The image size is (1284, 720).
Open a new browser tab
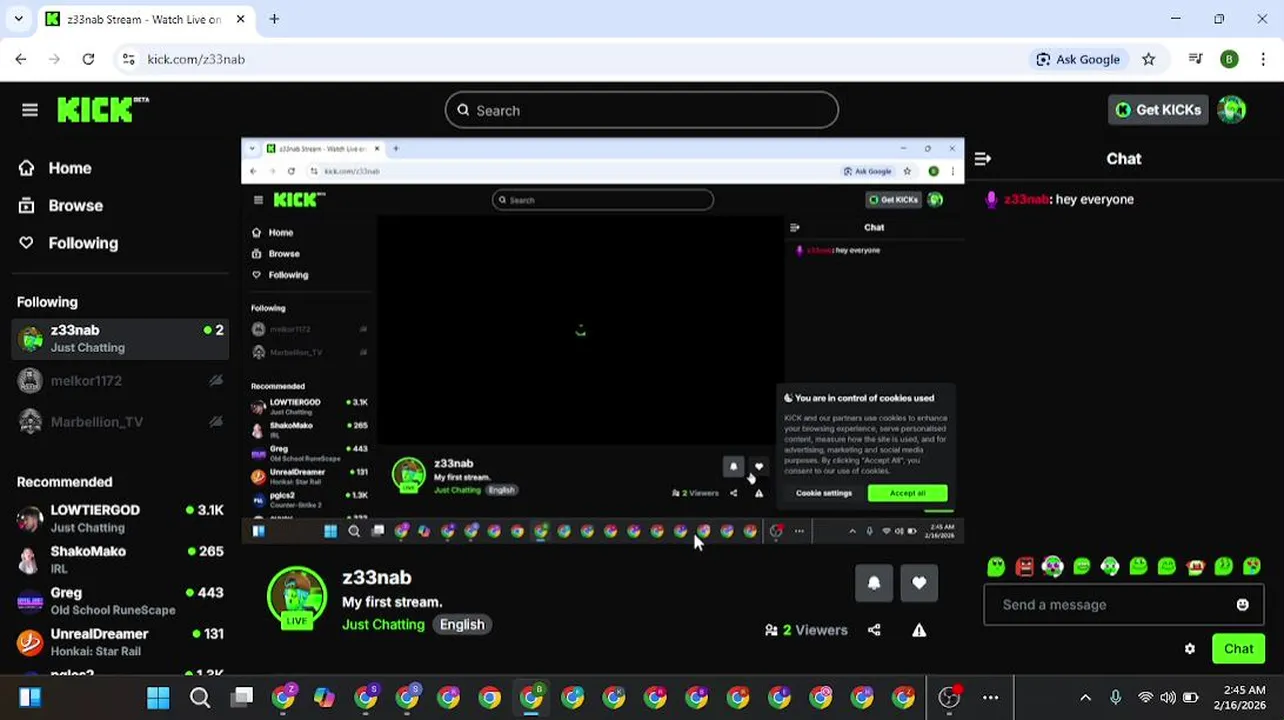click(x=274, y=19)
